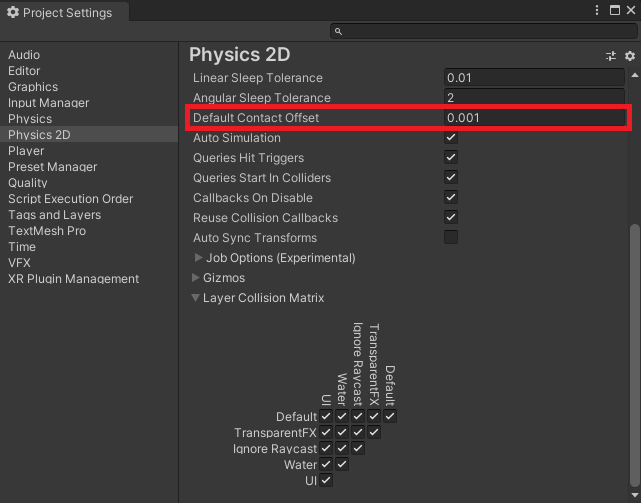The height and width of the screenshot is (503, 641).
Task: Open the Input Manager settings category
Action: click(x=48, y=103)
